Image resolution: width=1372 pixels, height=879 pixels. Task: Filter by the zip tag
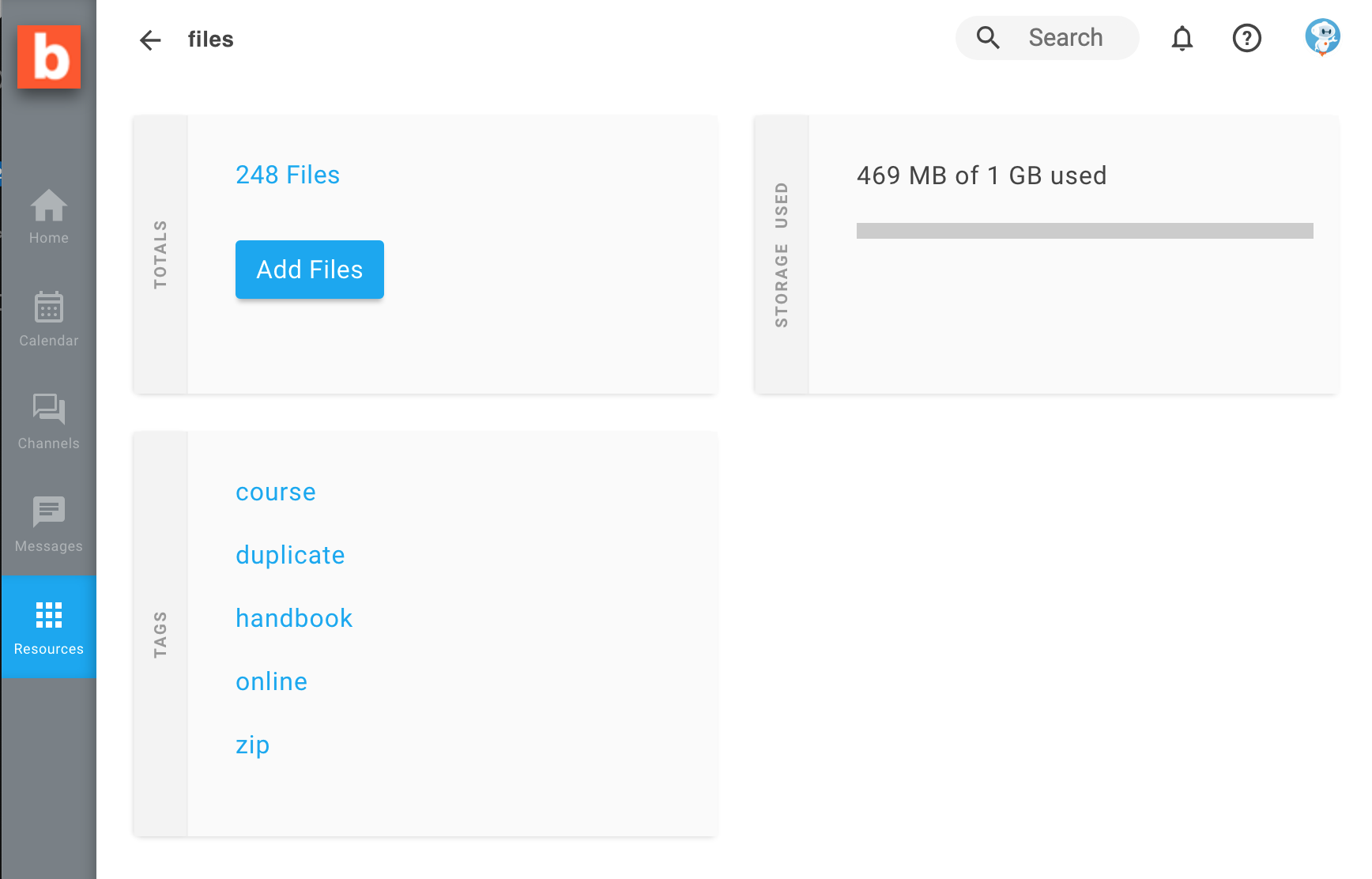(253, 745)
